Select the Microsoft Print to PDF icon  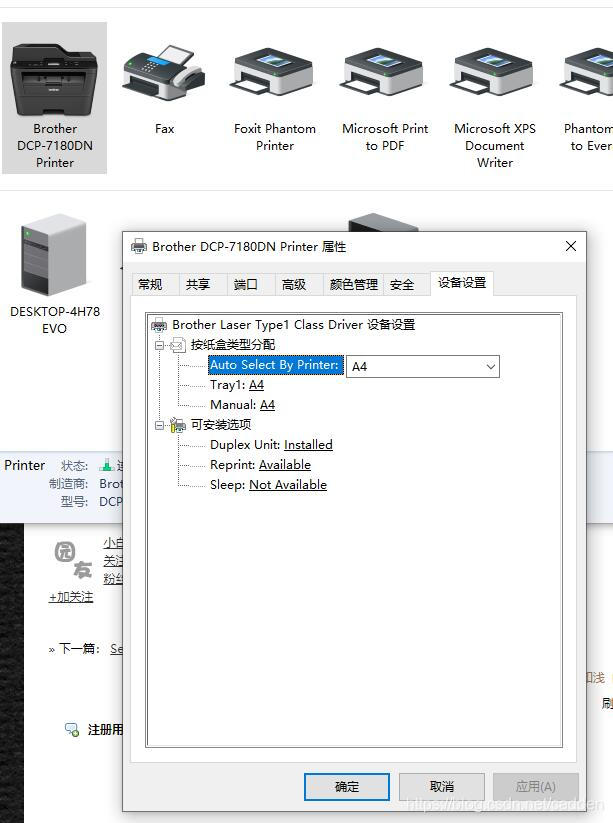coord(384,72)
